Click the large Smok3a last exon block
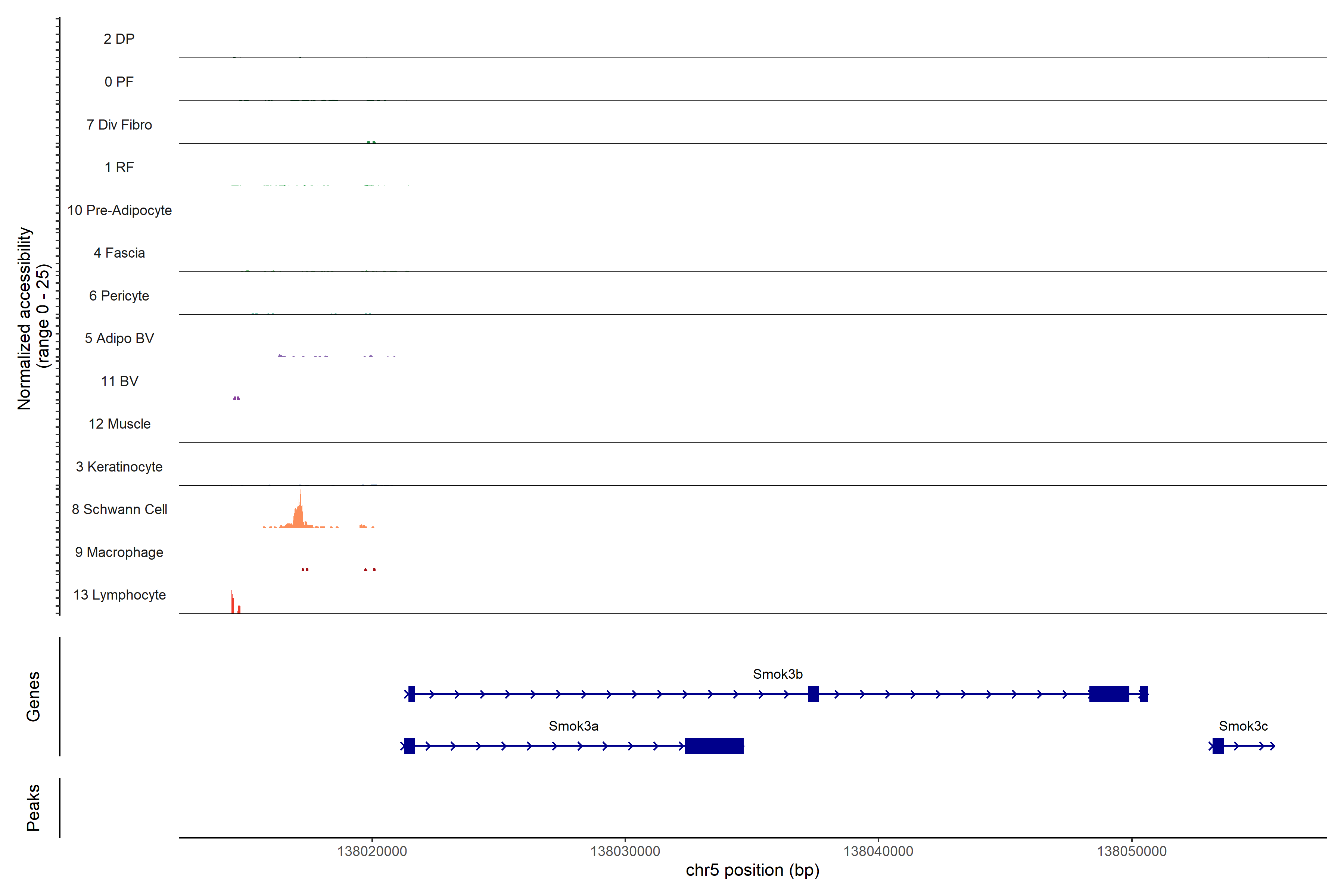This screenshot has height=896, width=1344. tap(714, 746)
